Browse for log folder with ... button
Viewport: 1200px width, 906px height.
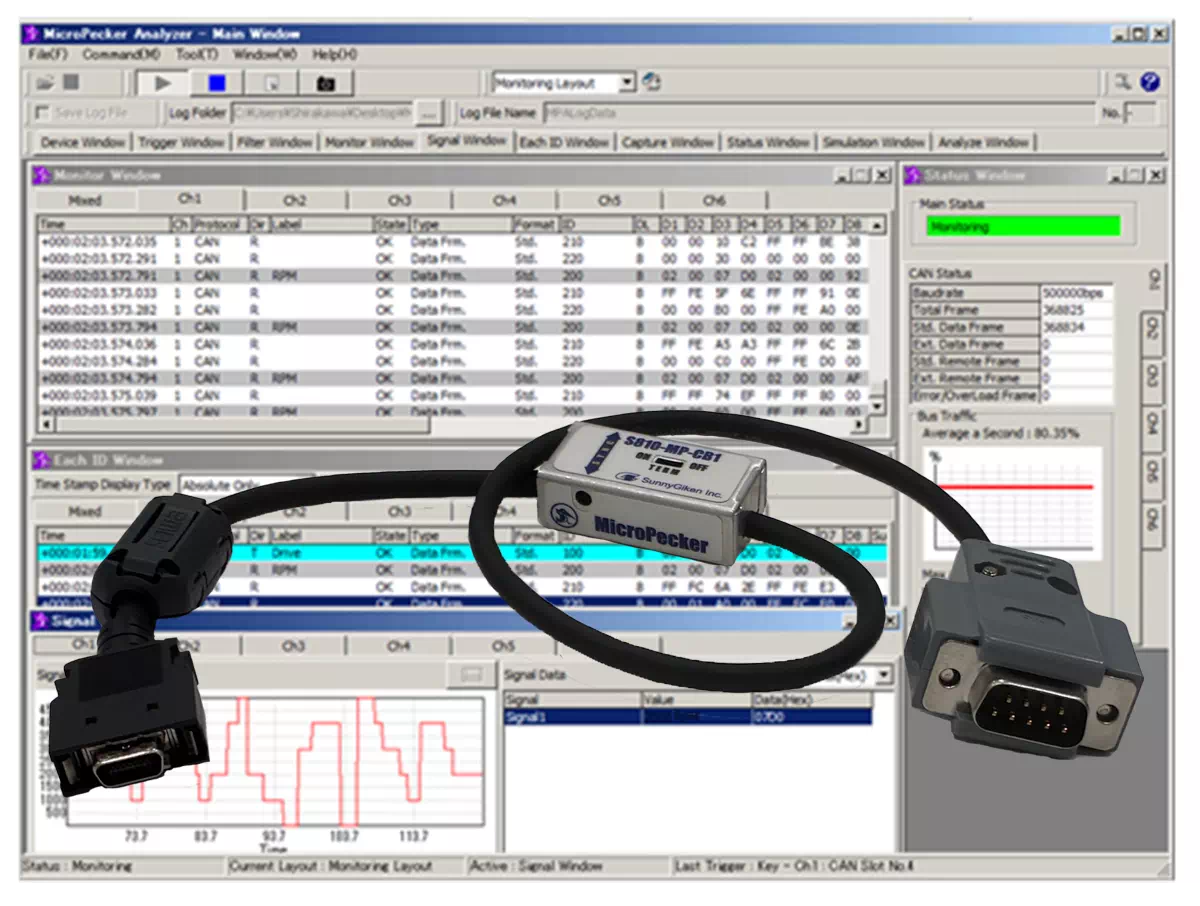click(429, 113)
